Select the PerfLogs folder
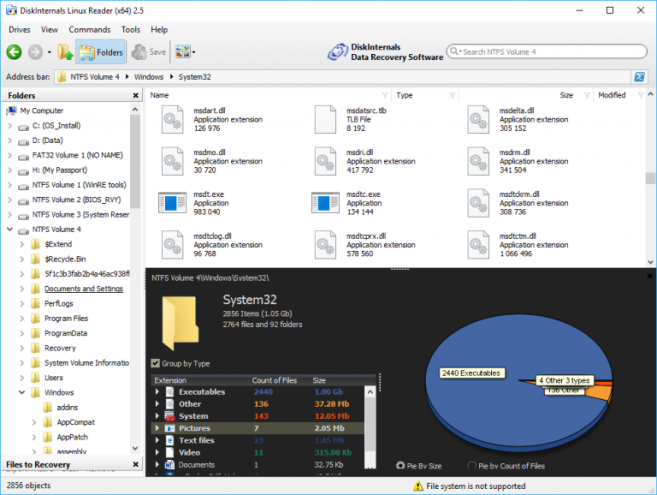Screen dimensions: 657x495 [59, 303]
